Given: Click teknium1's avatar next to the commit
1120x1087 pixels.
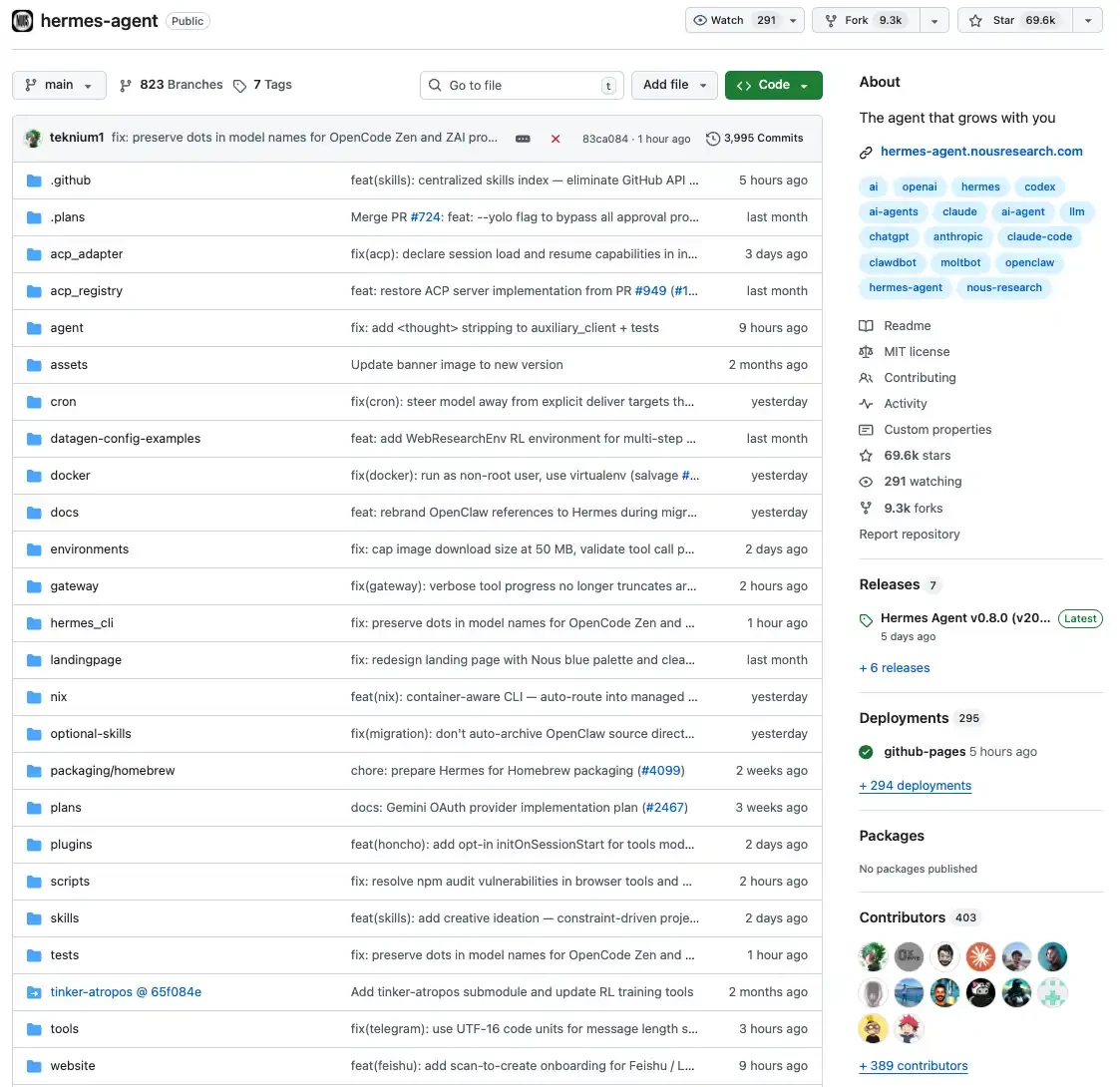Looking at the screenshot, I should [x=33, y=139].
